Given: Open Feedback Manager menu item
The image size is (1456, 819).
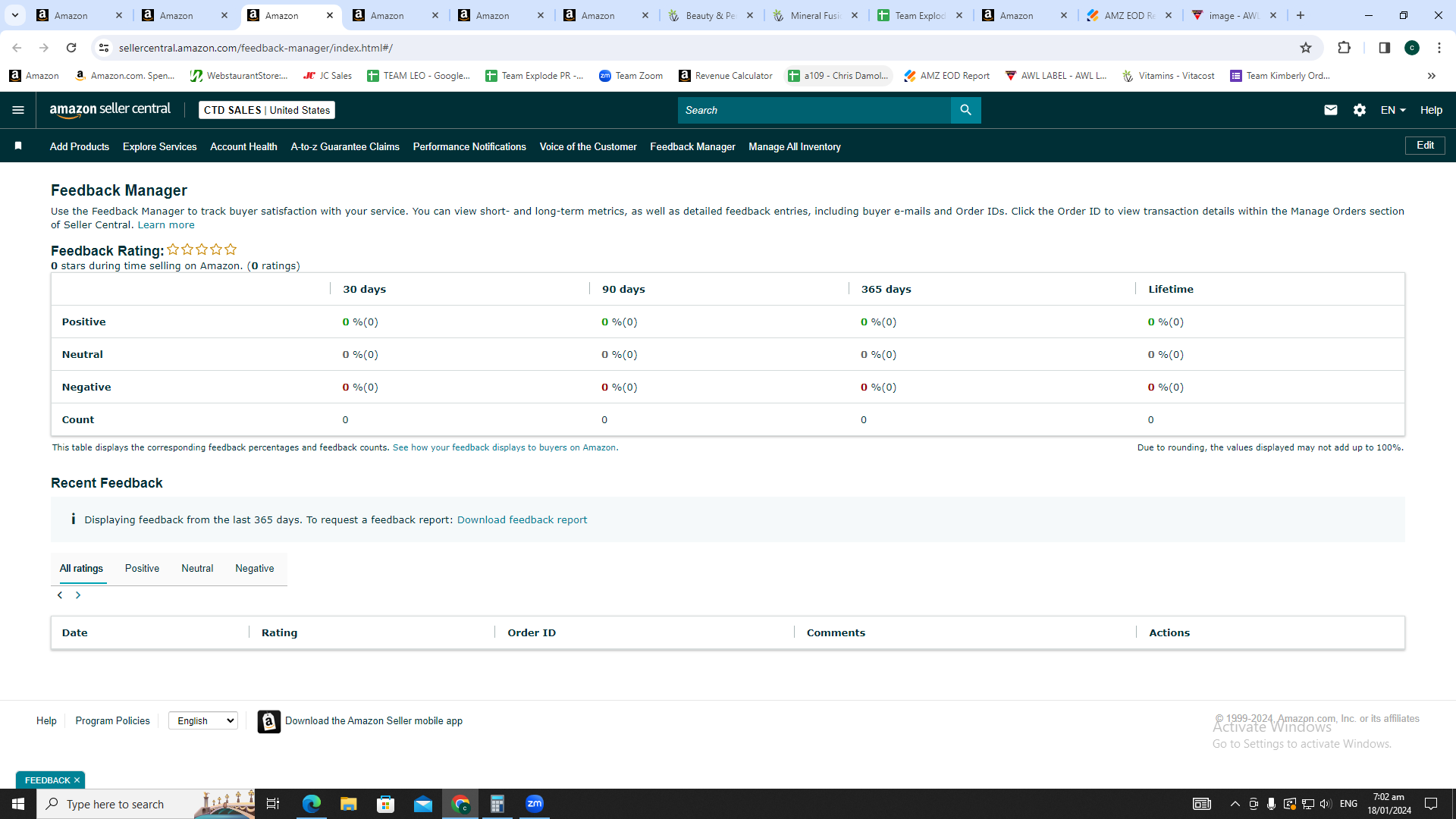Looking at the screenshot, I should [692, 146].
